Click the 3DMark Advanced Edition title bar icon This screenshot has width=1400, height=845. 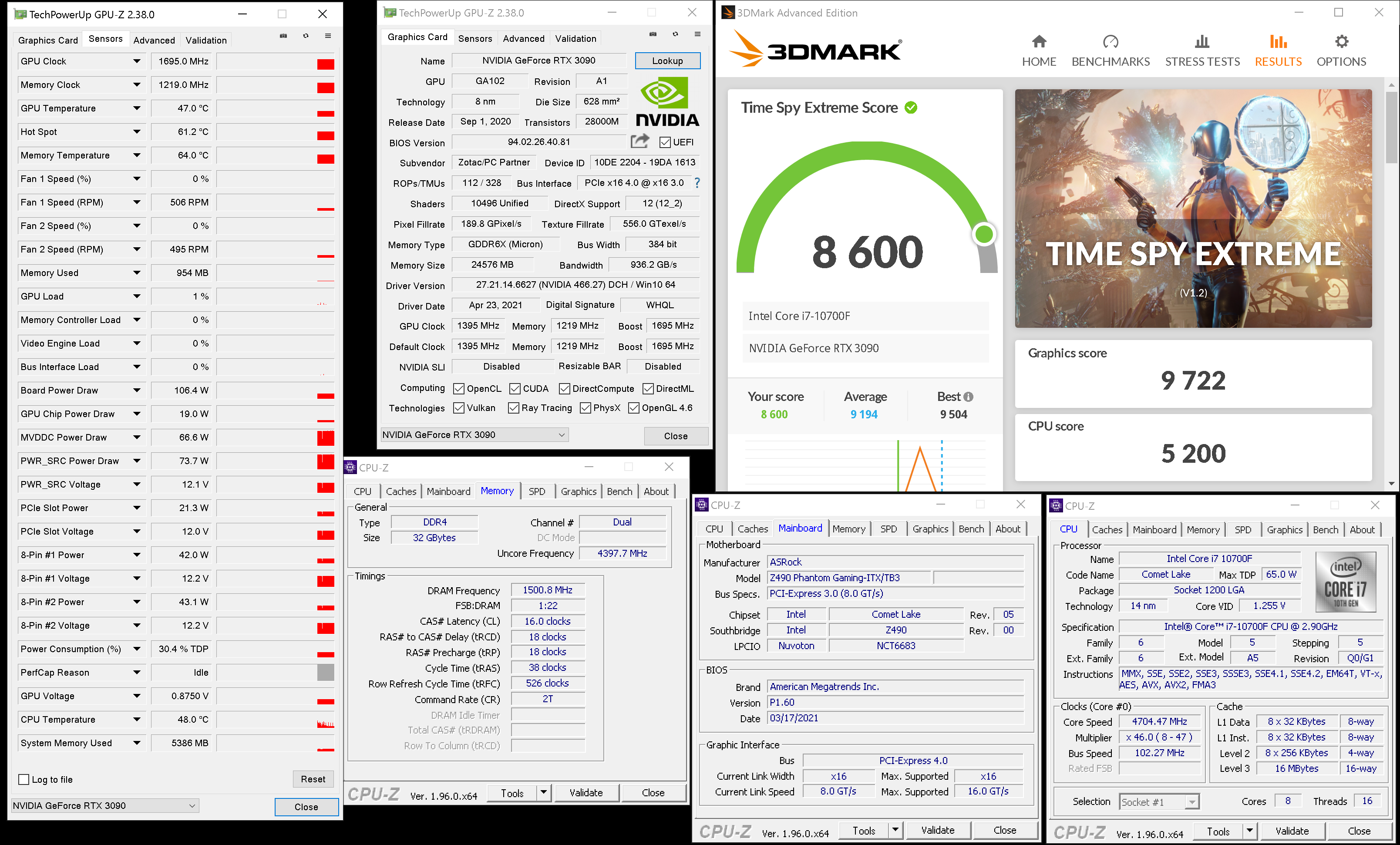coord(728,13)
